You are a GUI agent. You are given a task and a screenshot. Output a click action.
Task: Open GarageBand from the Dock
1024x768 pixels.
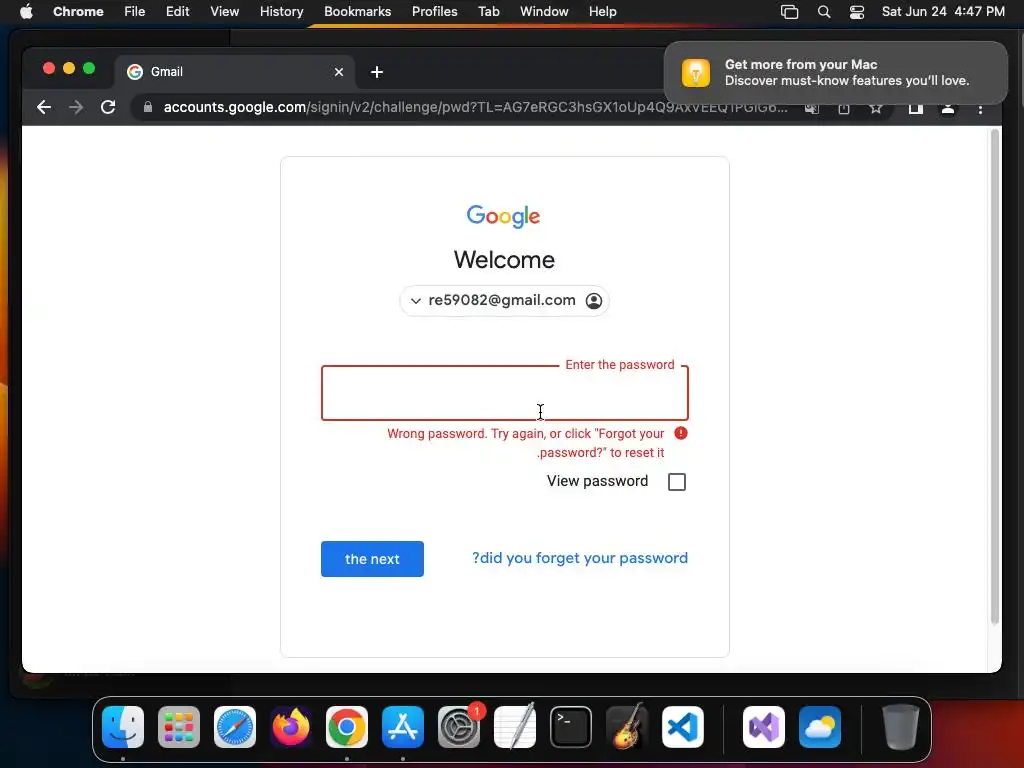[x=627, y=727]
